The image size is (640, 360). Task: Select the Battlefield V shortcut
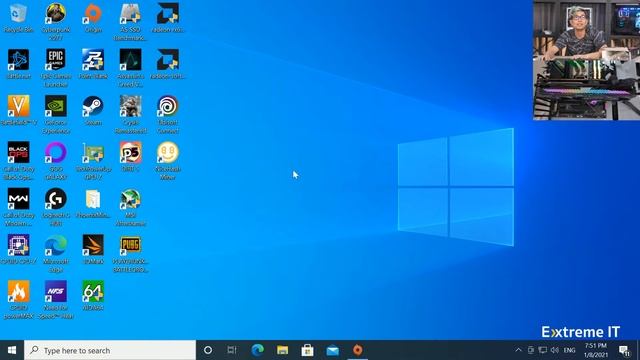(x=18, y=110)
